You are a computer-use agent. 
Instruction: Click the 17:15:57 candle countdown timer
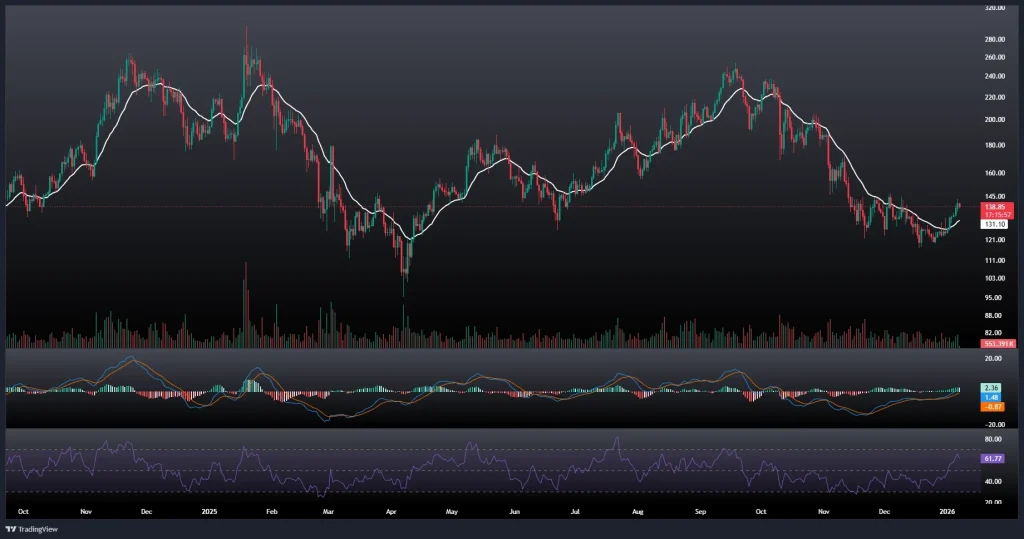pyautogui.click(x=997, y=214)
